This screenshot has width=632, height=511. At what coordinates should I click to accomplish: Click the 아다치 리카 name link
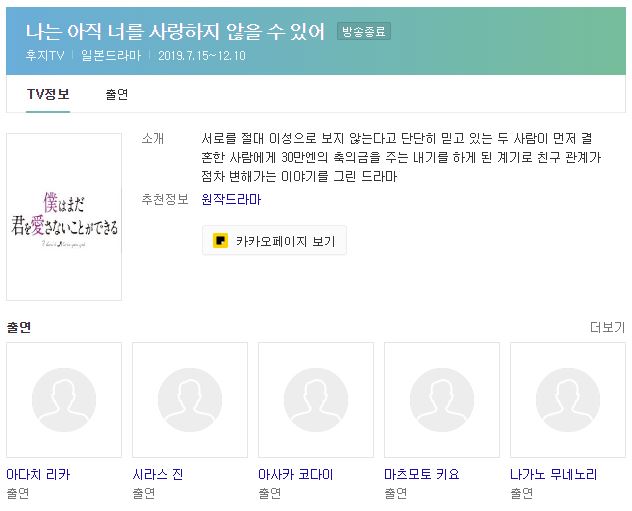[x=38, y=474]
